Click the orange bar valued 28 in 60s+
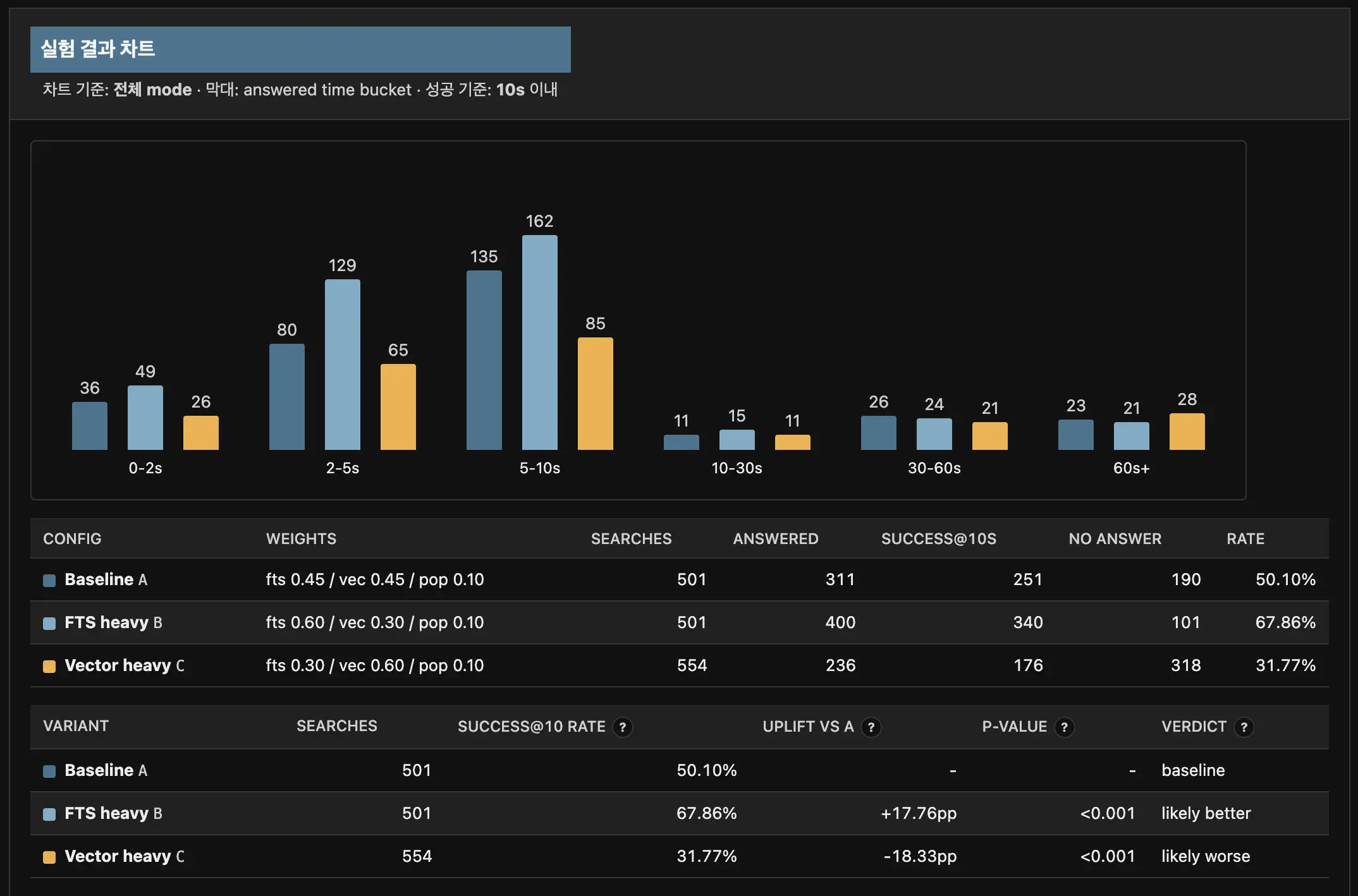Screen dimensions: 1358x896 click(1187, 432)
